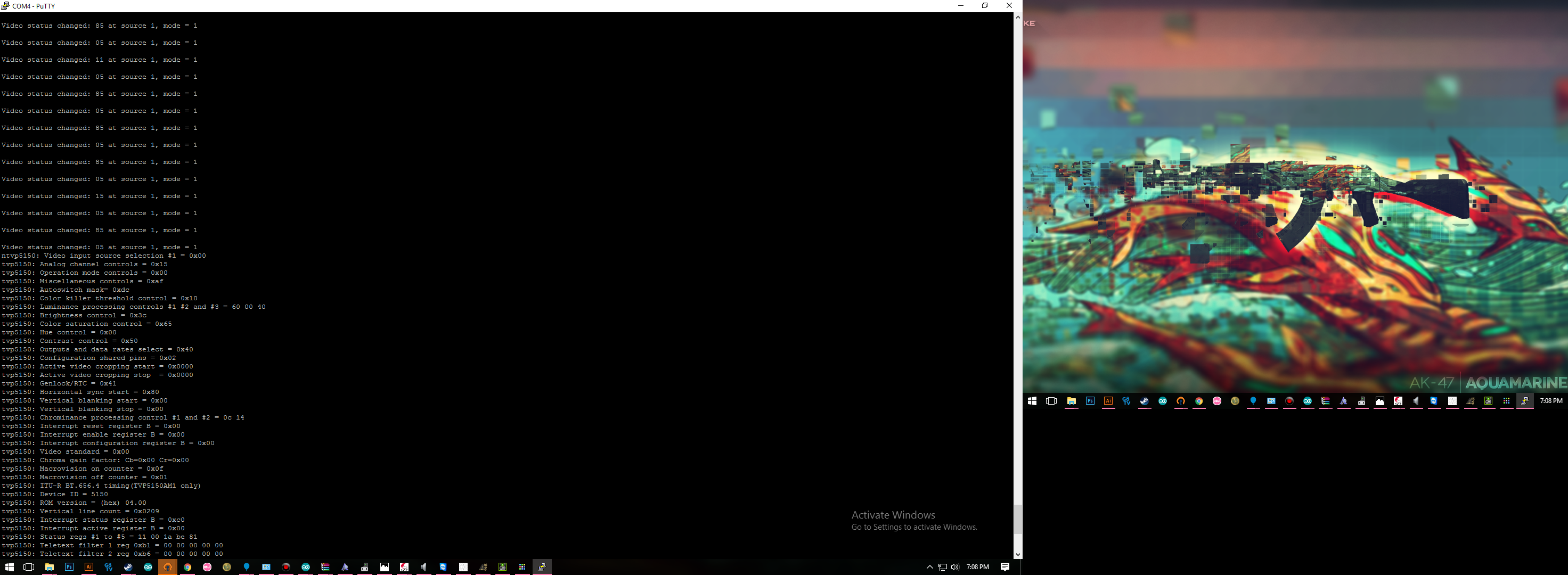Screen dimensions: 1568x575
Task: Click "COM4 - PuTTY" window title text
Action: pyautogui.click(x=34, y=5)
